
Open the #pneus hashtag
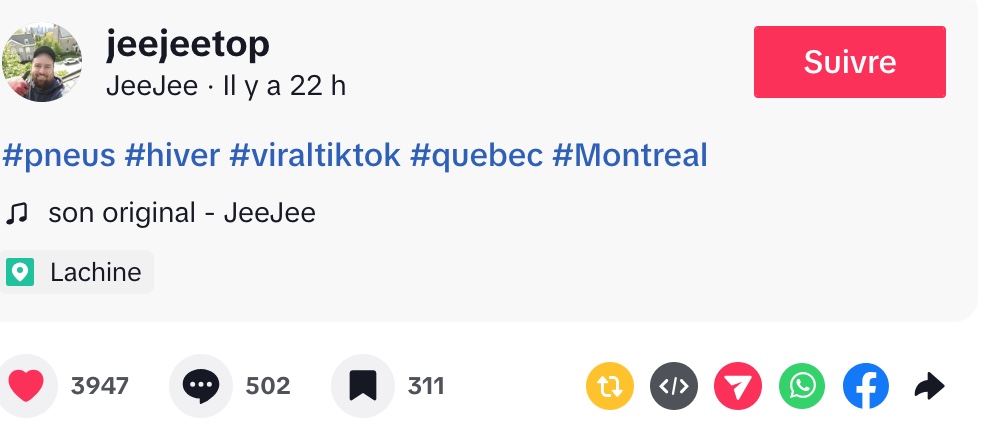(58, 155)
